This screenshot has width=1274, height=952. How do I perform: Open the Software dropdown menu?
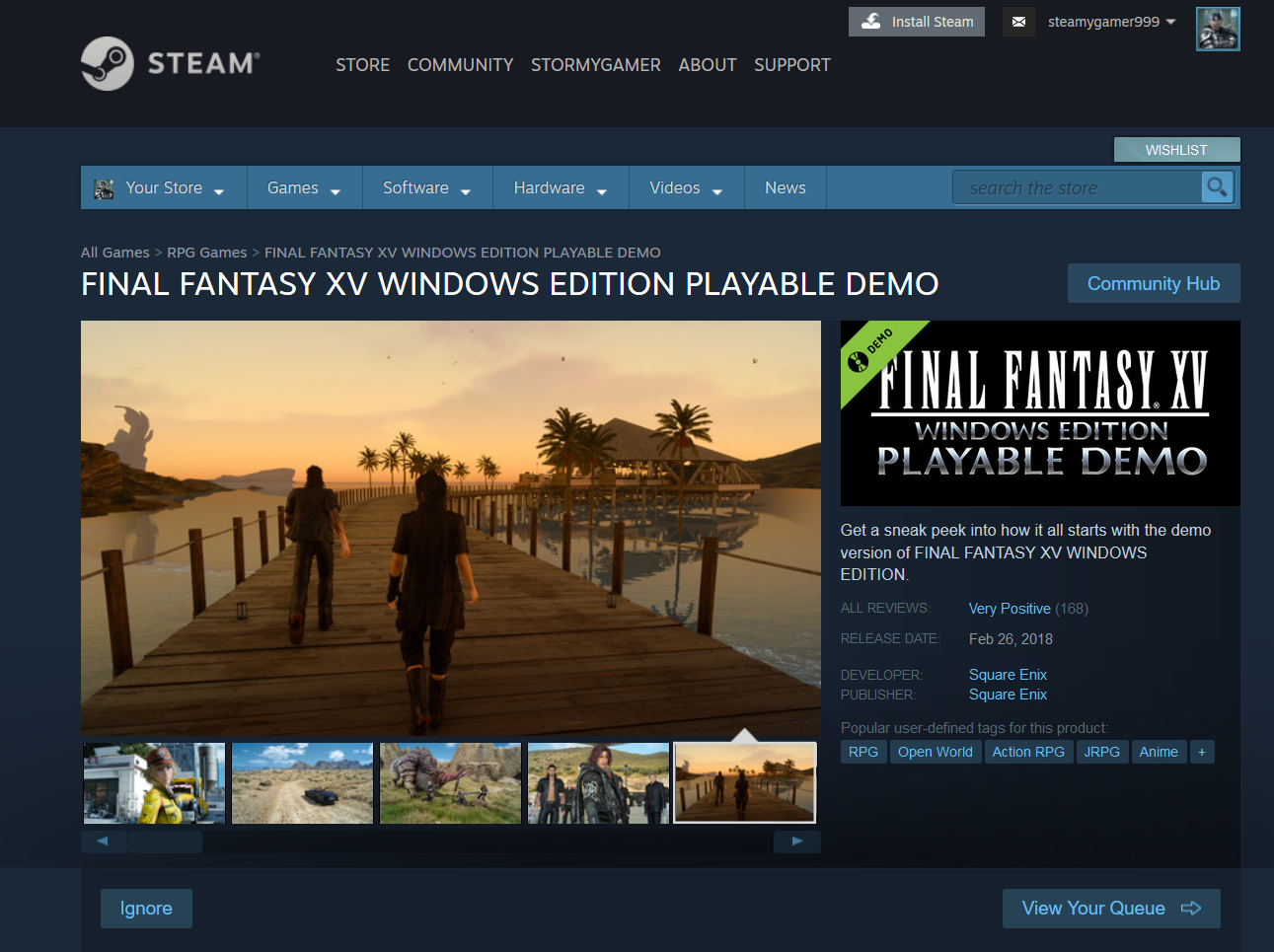pyautogui.click(x=426, y=187)
